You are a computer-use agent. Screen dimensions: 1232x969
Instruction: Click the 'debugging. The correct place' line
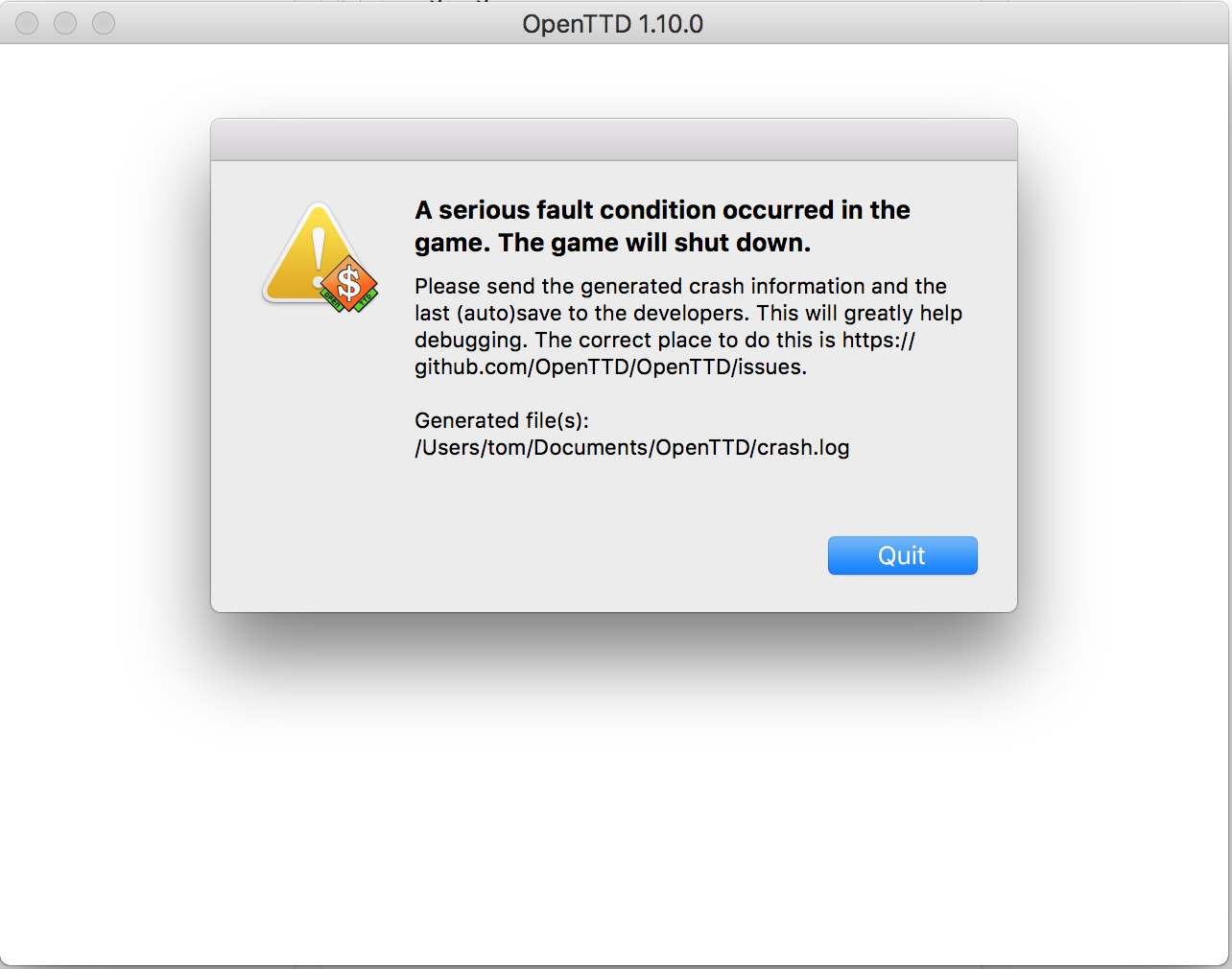coord(665,340)
